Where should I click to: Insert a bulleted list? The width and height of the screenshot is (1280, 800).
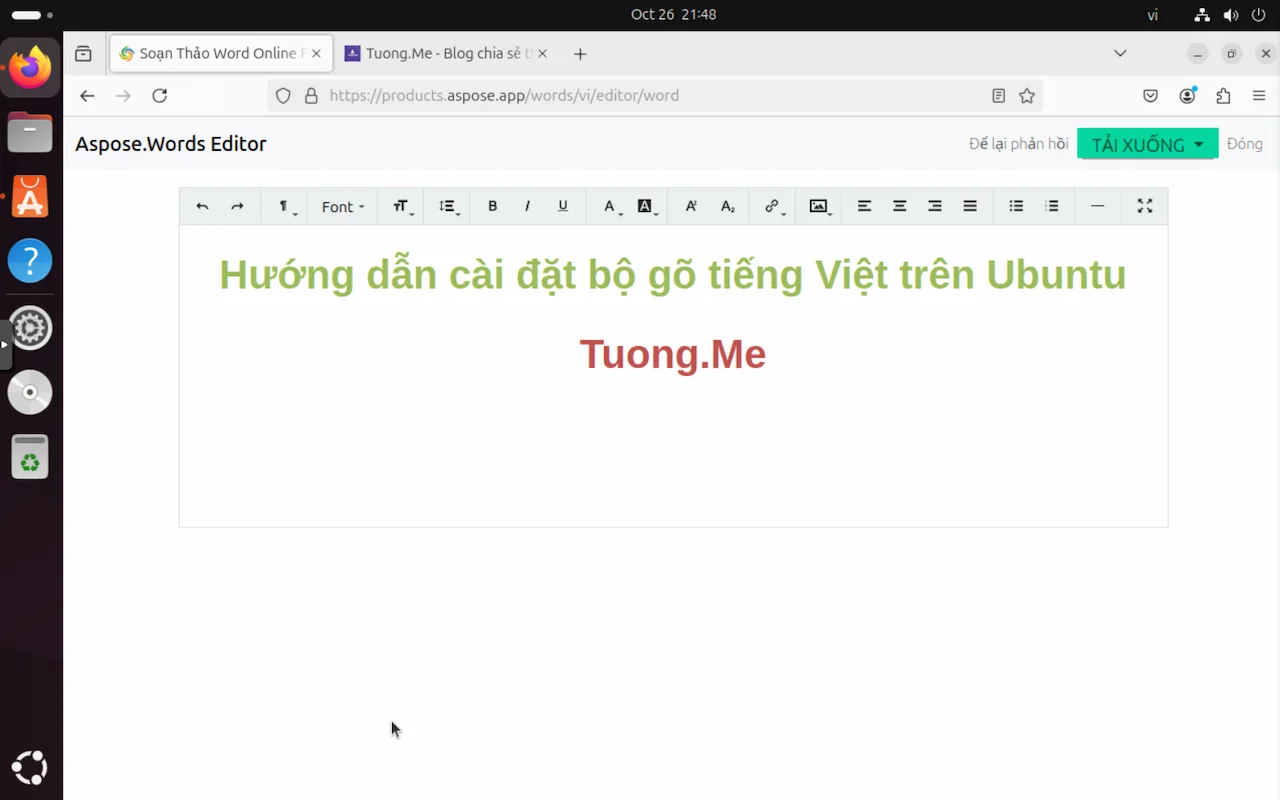pos(1016,206)
